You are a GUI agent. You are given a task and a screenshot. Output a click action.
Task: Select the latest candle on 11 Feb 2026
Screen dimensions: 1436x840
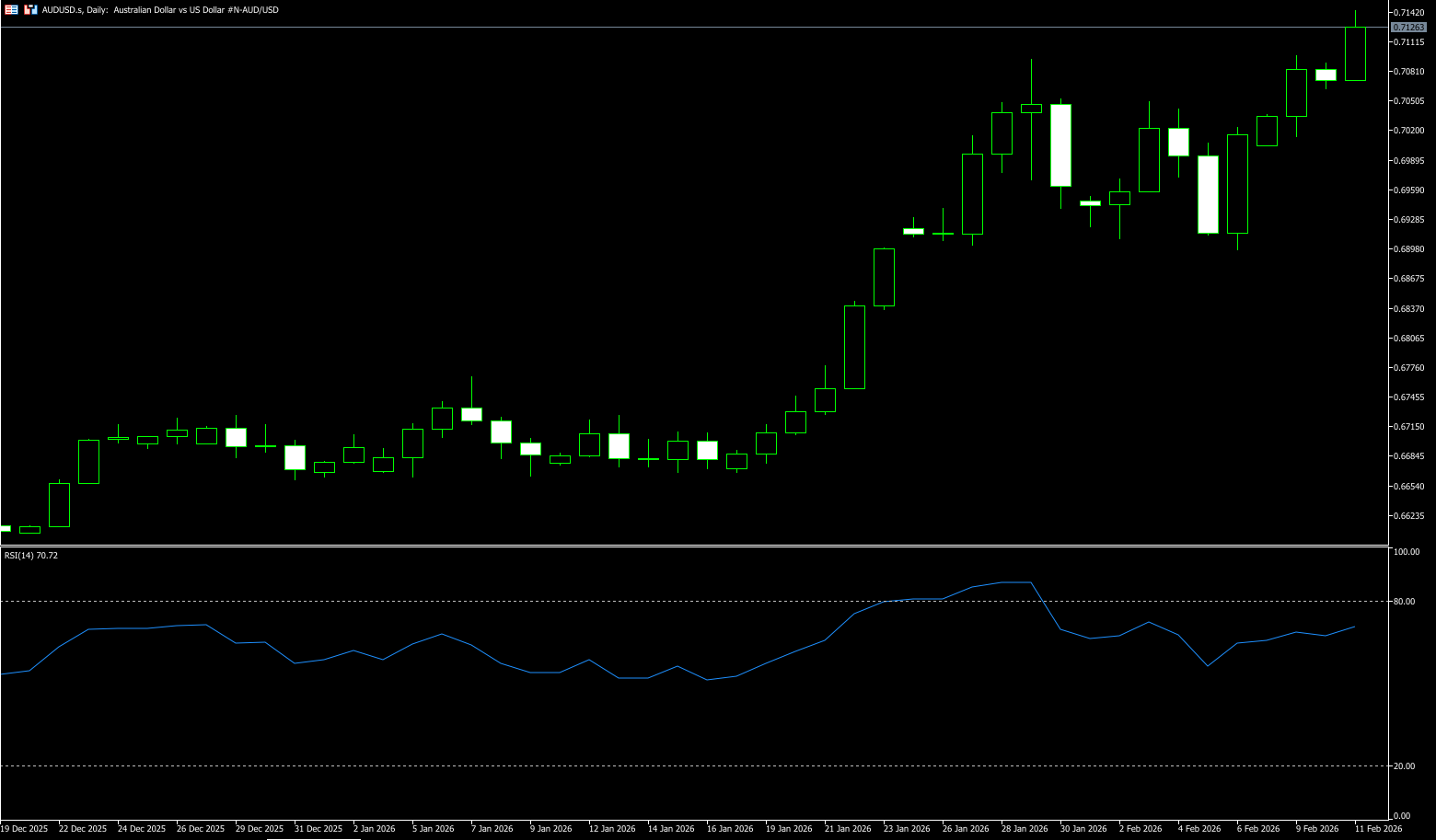tap(1355, 53)
